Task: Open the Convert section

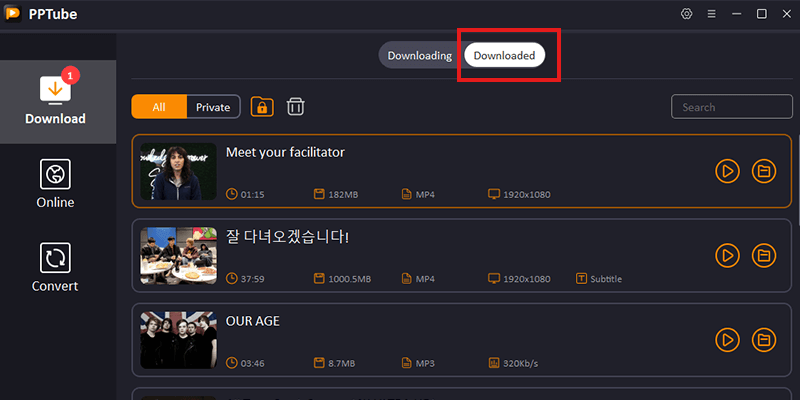Action: tap(56, 268)
